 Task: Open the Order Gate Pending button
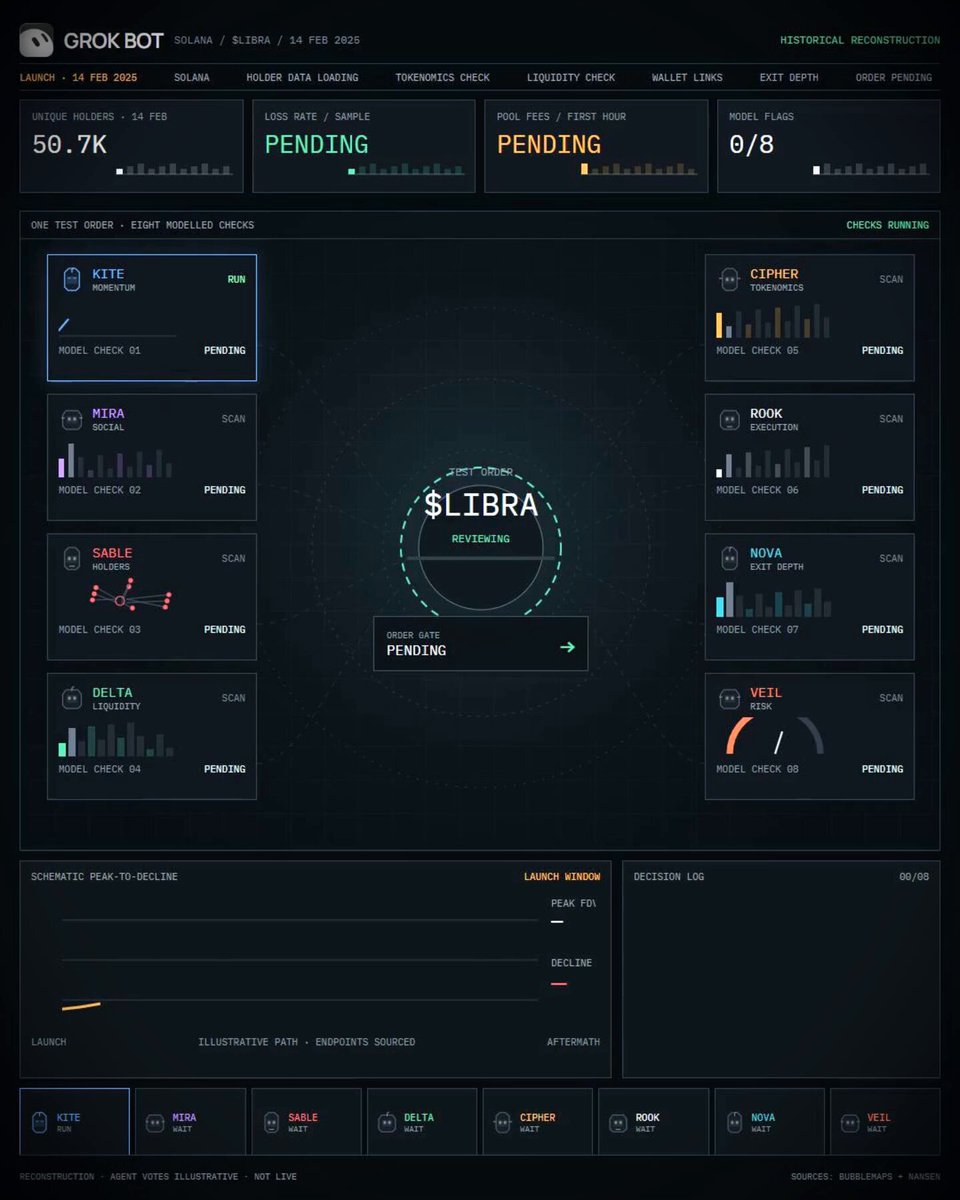point(481,643)
